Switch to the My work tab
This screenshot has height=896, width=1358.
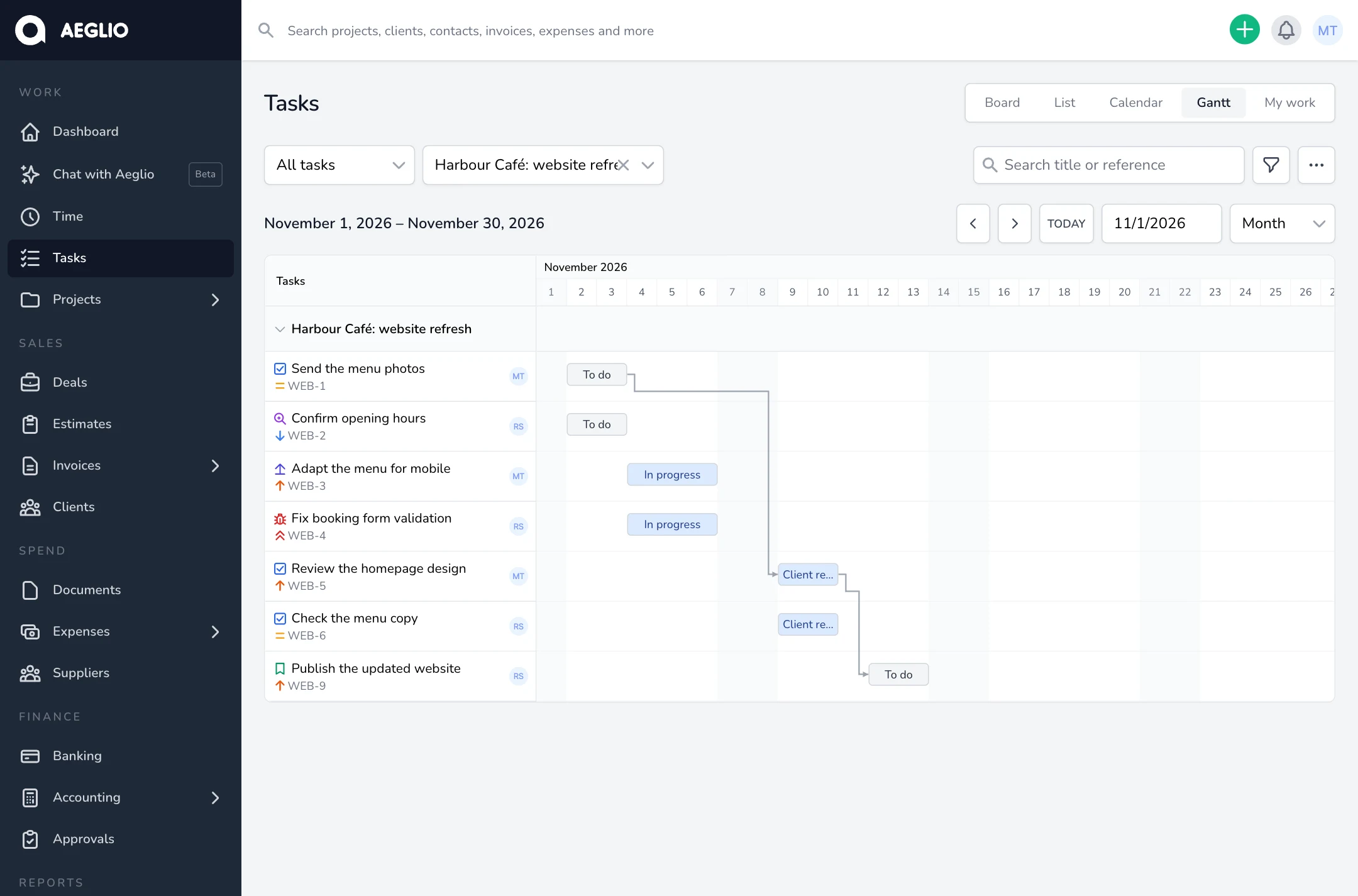1289,102
